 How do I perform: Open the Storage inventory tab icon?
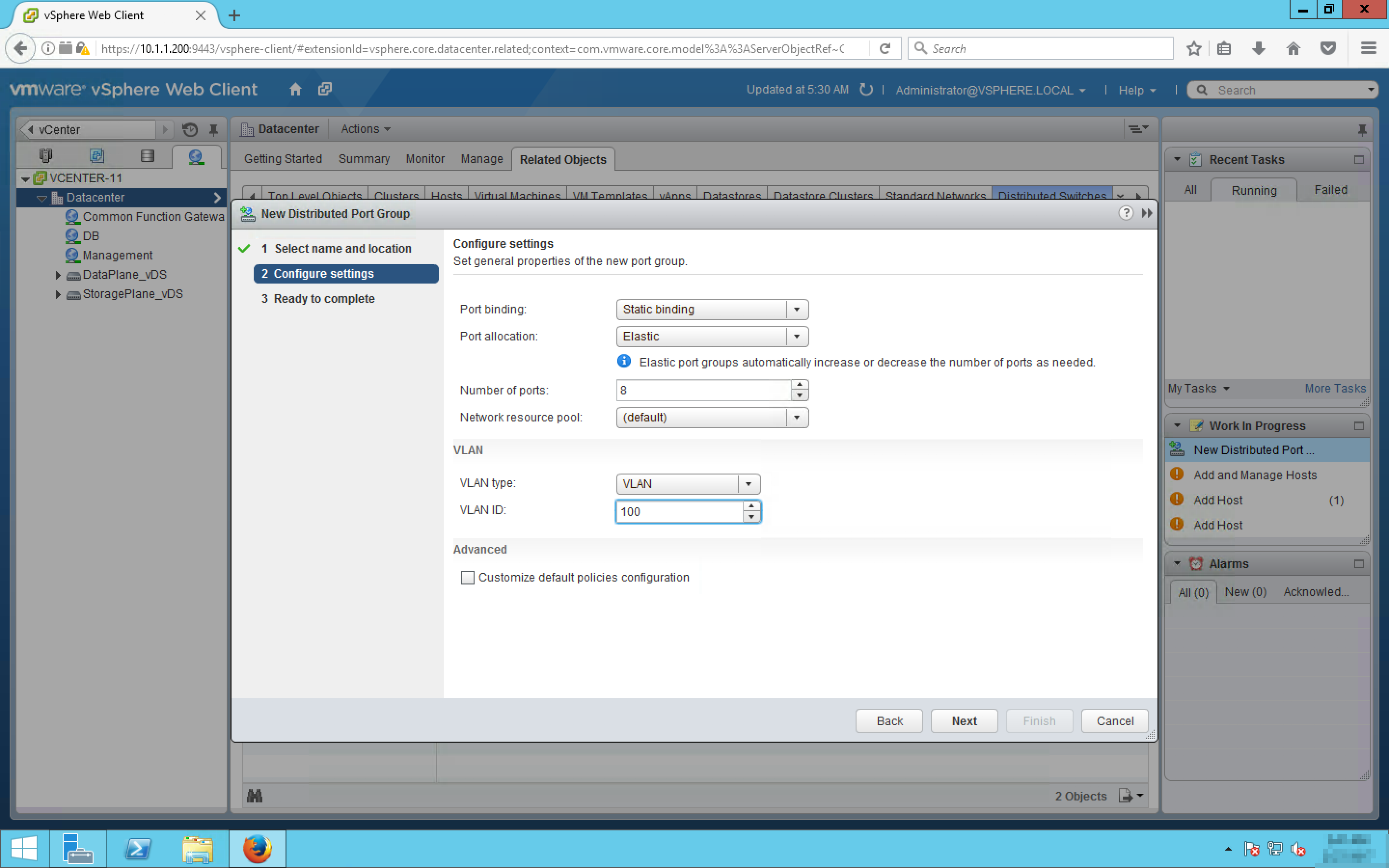(x=147, y=156)
